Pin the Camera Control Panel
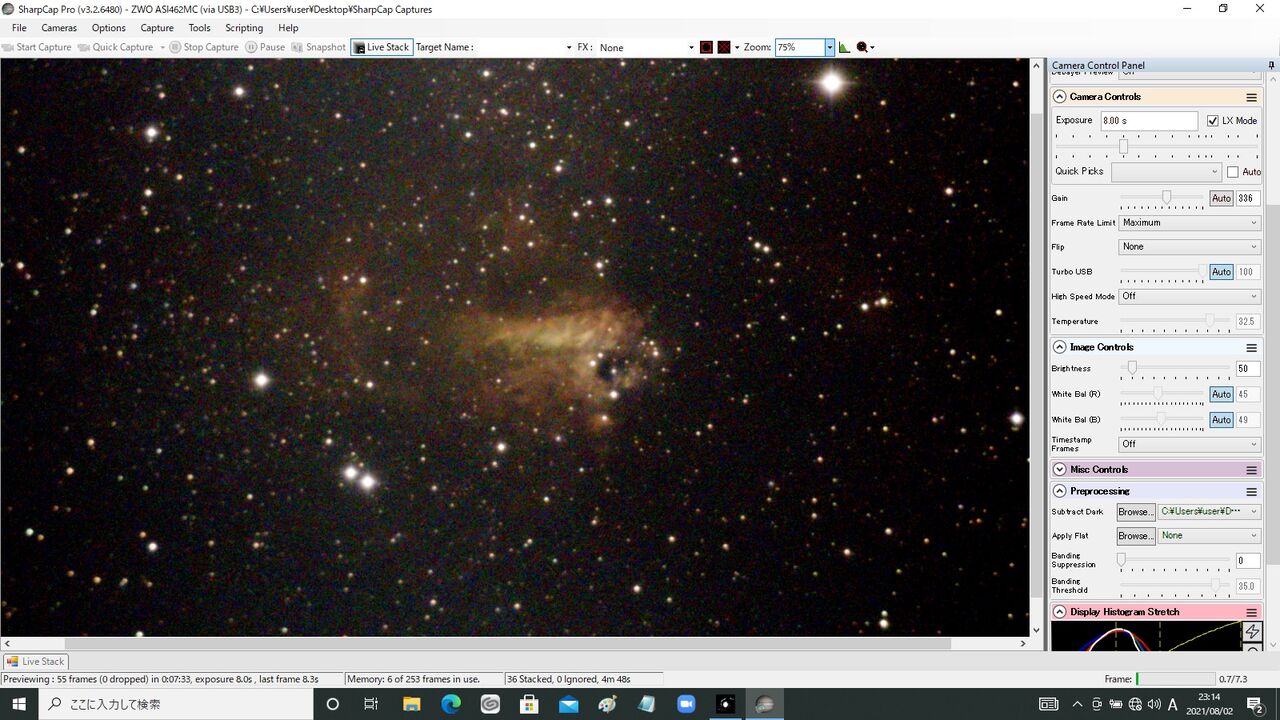1280x720 pixels. click(x=1271, y=65)
